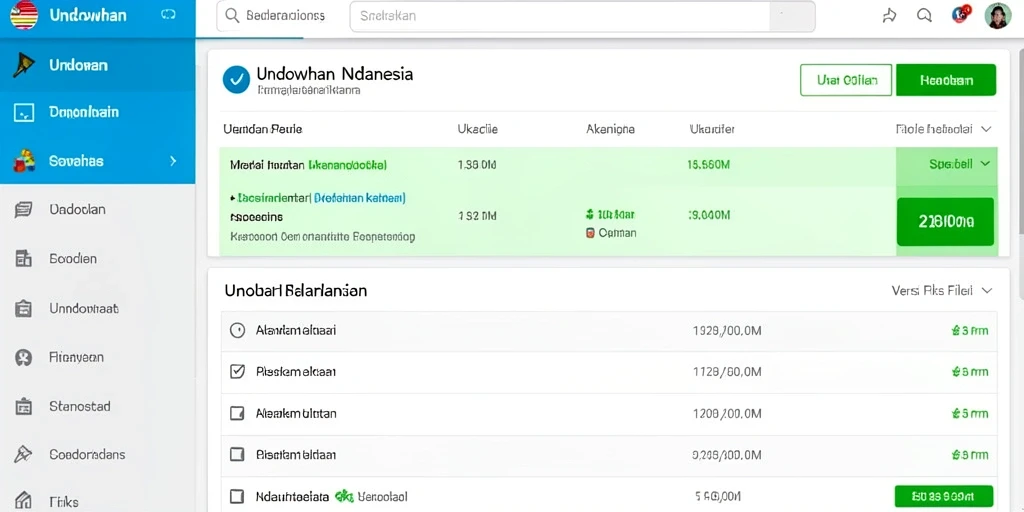Click the green Heaoban button
Screen dimensions: 1024x512
coord(946,80)
